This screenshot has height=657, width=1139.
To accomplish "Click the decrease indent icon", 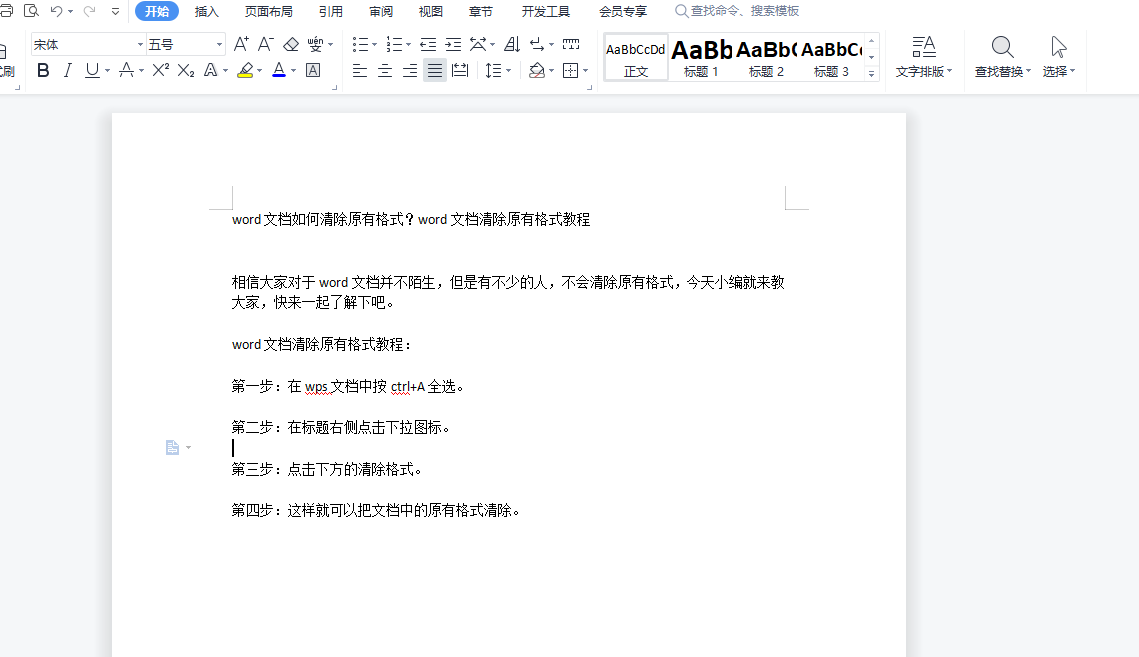I will (x=428, y=44).
